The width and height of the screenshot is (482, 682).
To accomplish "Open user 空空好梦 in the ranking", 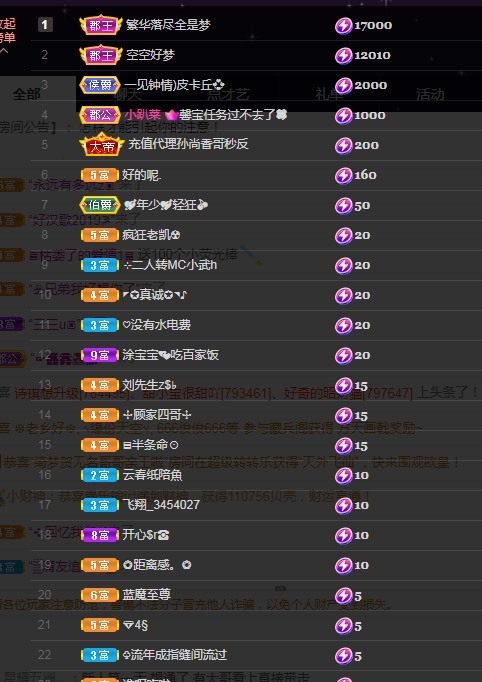I will pyautogui.click(x=150, y=55).
